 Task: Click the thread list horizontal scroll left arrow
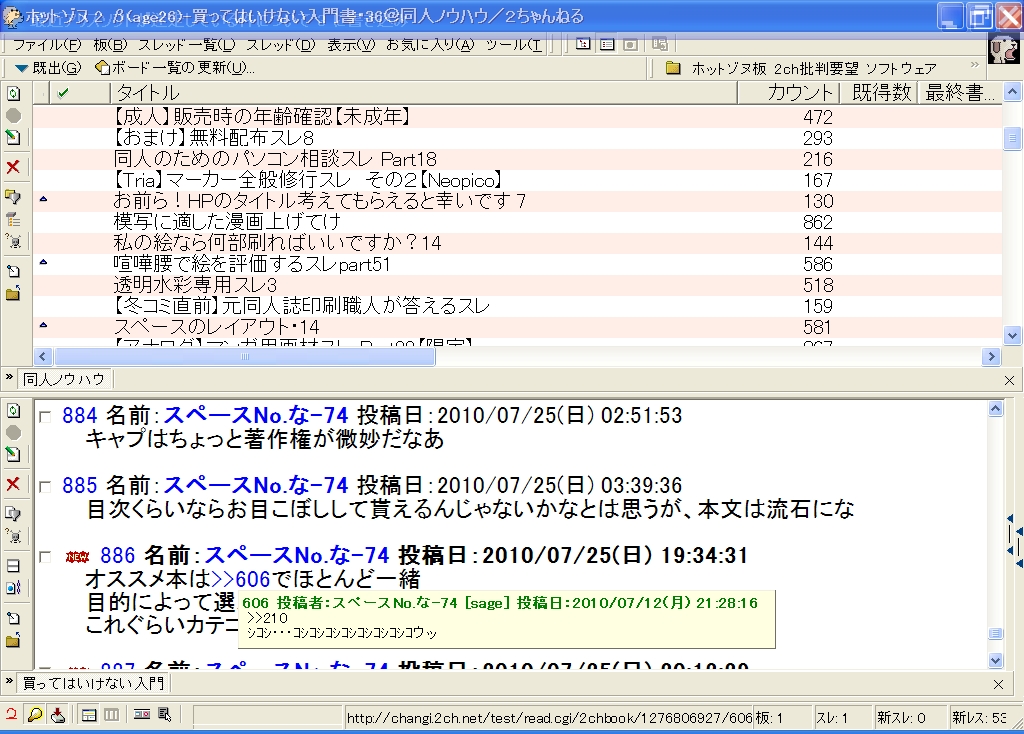(42, 357)
